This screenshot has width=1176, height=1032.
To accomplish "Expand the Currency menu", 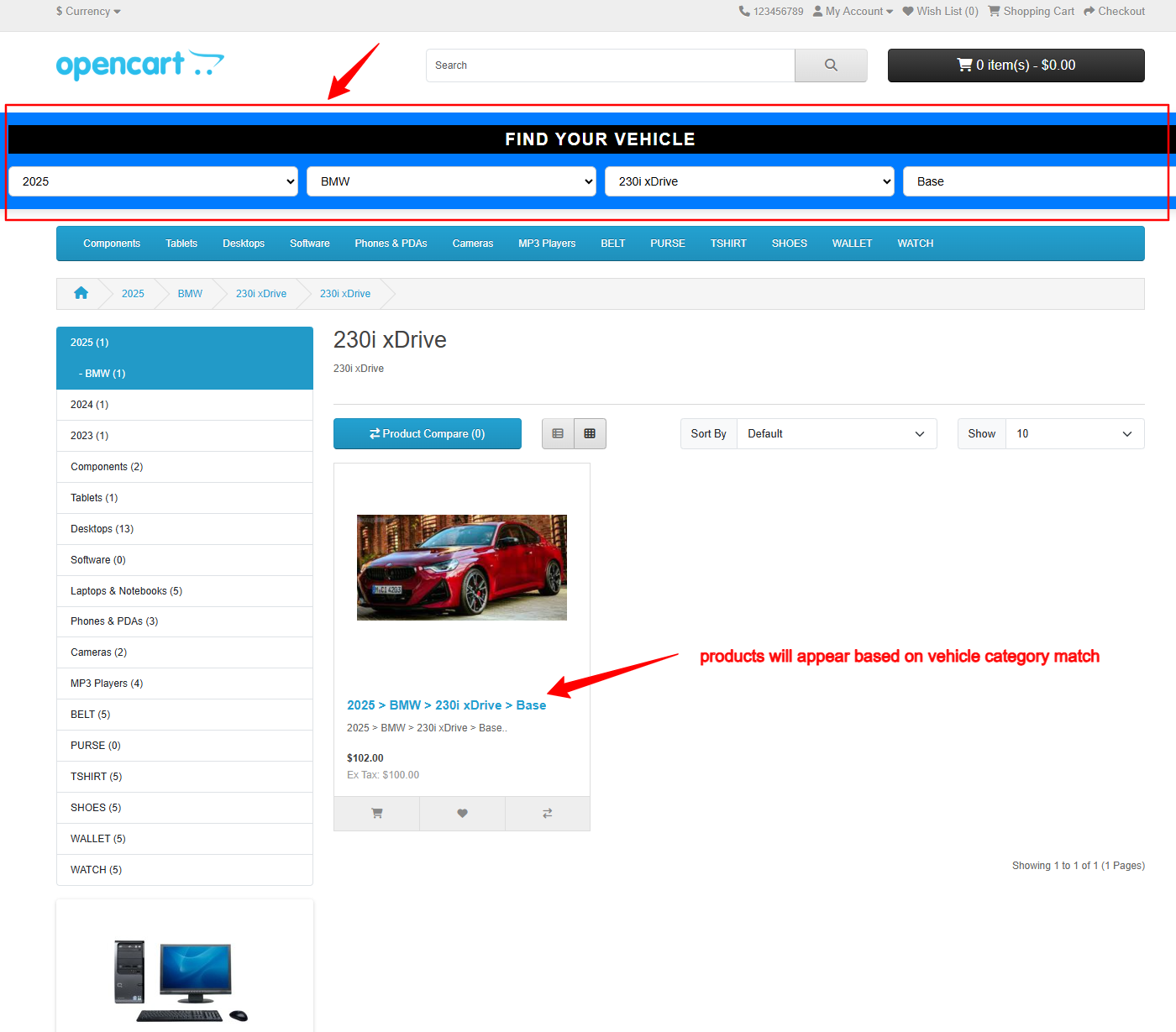I will (x=88, y=12).
